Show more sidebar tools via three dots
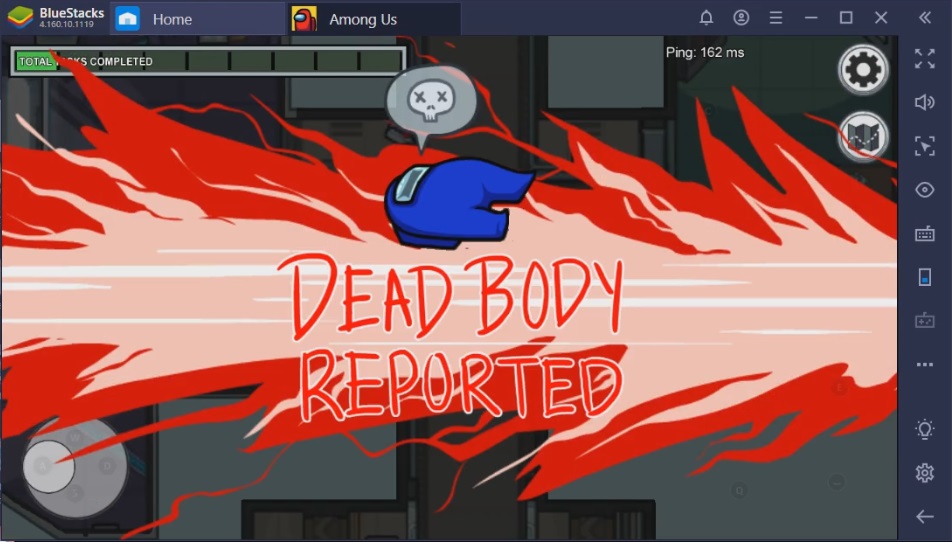Screen dimensions: 952x542 click(925, 365)
